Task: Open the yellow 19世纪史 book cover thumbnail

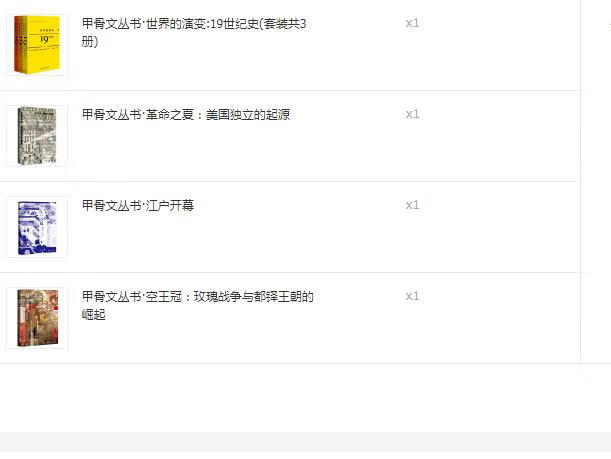Action: click(x=37, y=45)
